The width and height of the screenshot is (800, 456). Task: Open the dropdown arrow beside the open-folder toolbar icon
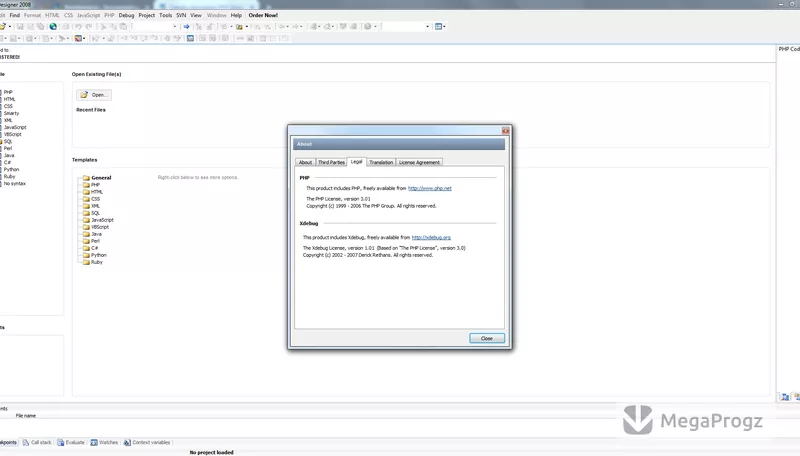click(10, 27)
